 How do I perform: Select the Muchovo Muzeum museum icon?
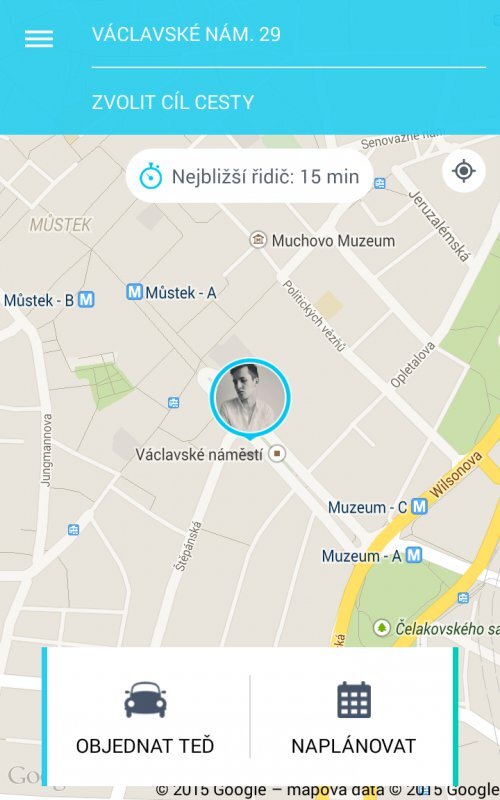pyautogui.click(x=258, y=239)
